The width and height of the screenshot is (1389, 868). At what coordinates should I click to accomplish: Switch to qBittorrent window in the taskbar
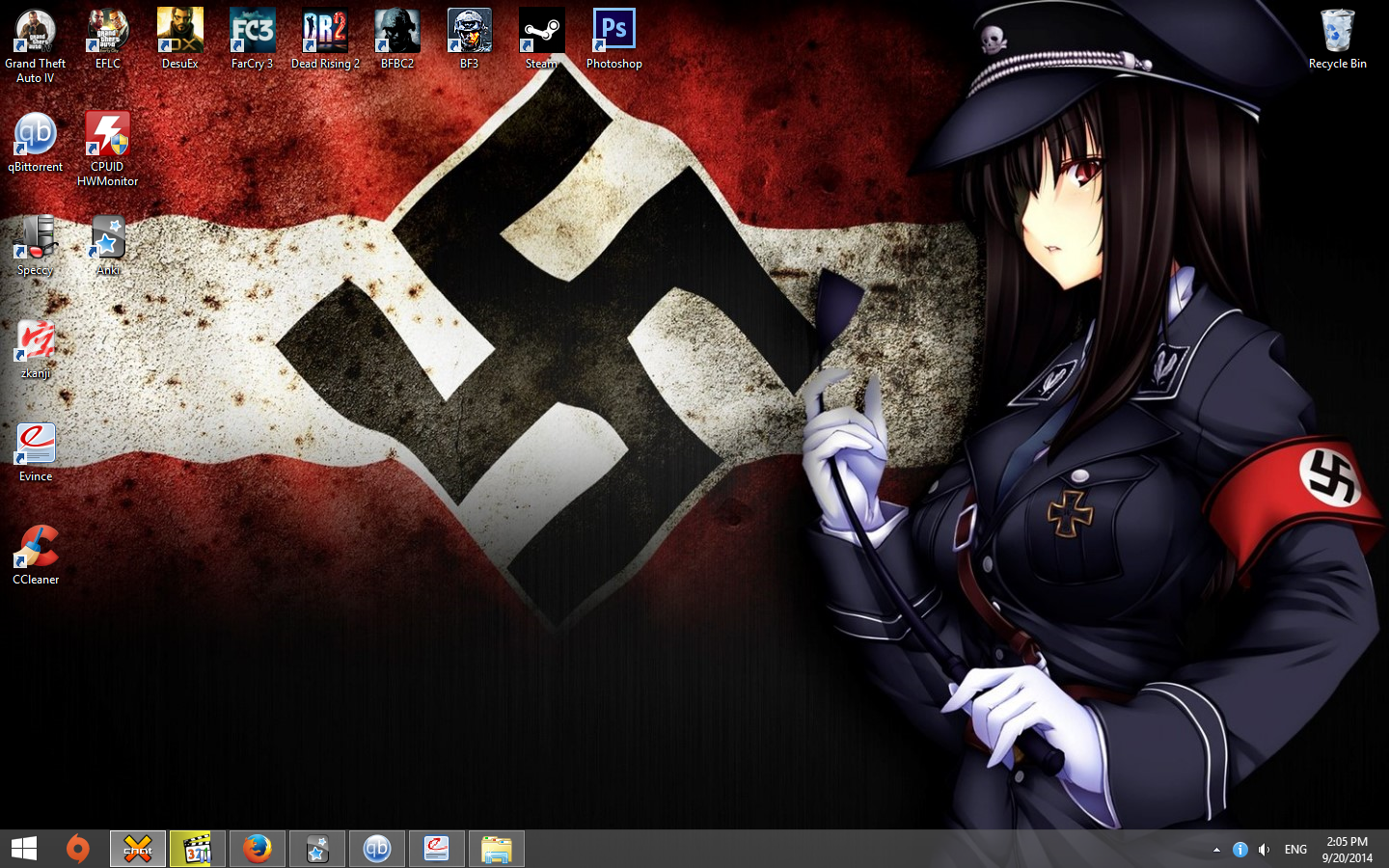click(x=377, y=849)
